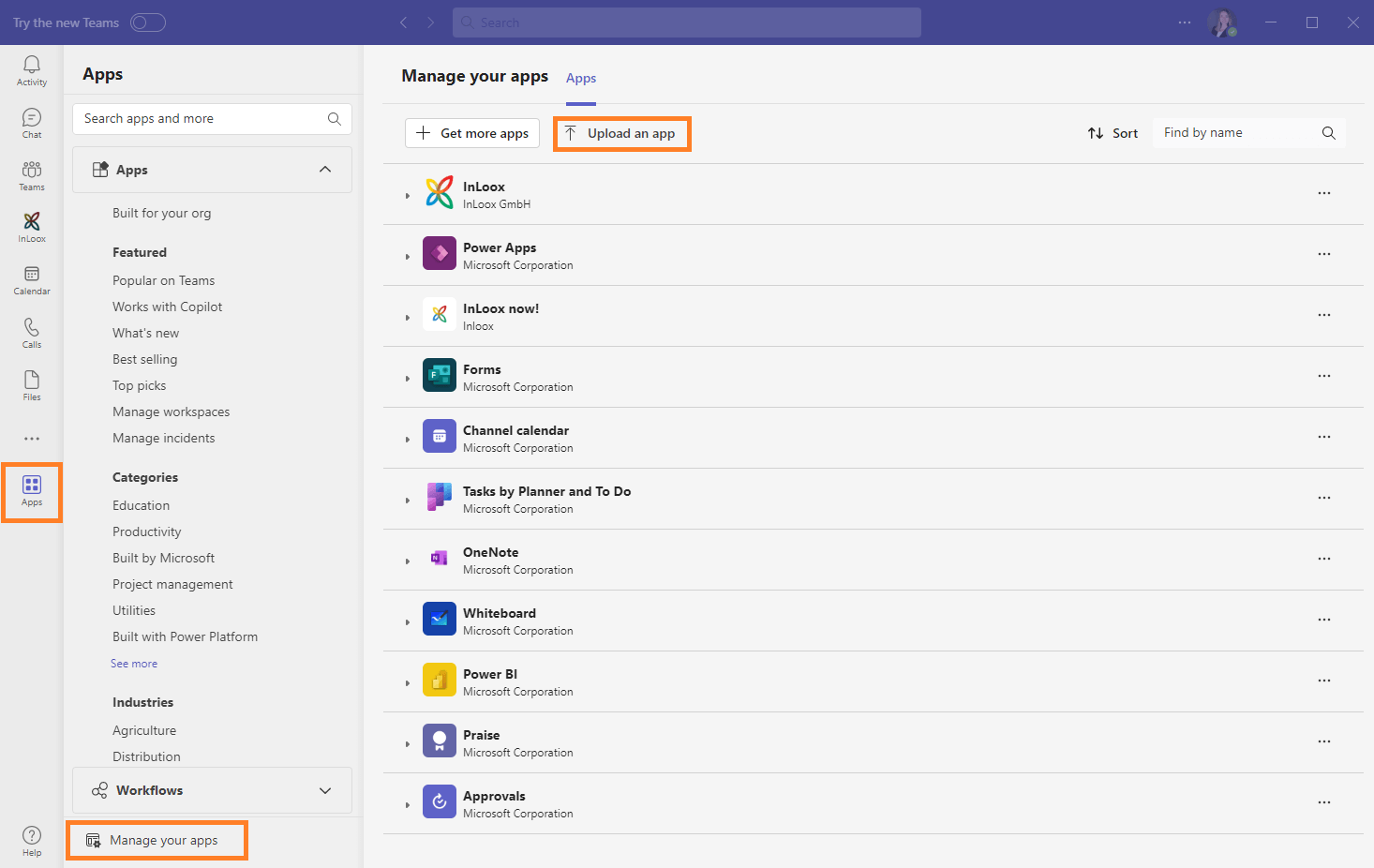Switch to the Apps tab
Viewport: 1374px width, 868px height.
[x=581, y=79]
